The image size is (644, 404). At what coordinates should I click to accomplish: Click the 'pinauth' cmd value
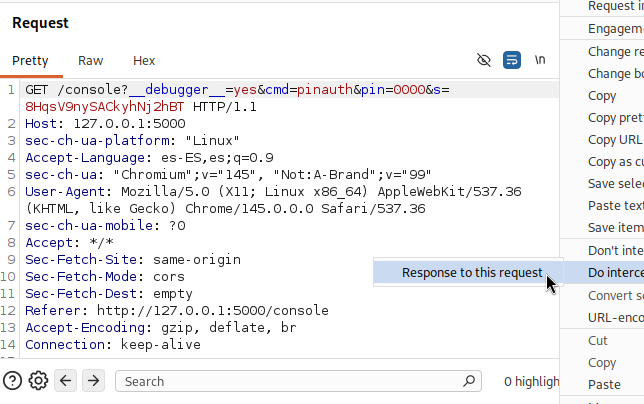coord(325,90)
